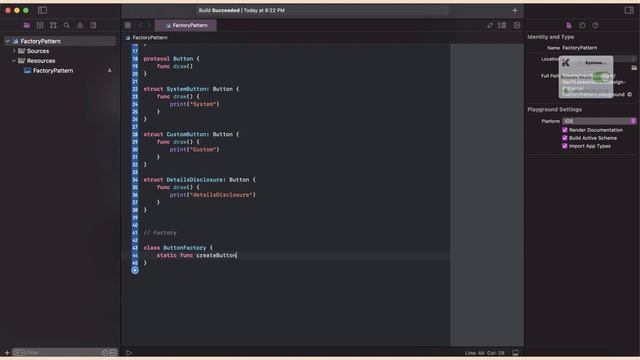Click the Playground Settings heading

554,109
